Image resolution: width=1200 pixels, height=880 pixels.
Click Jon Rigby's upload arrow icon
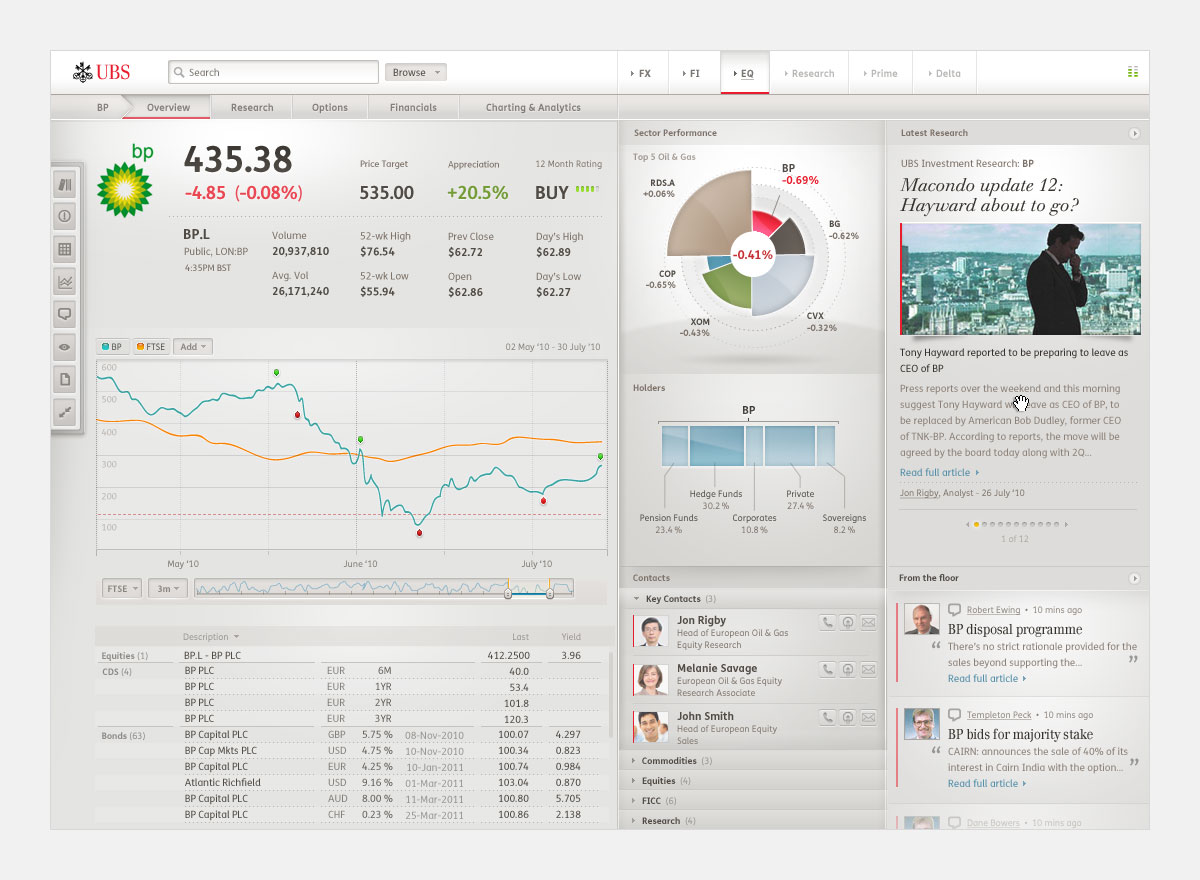pos(848,622)
